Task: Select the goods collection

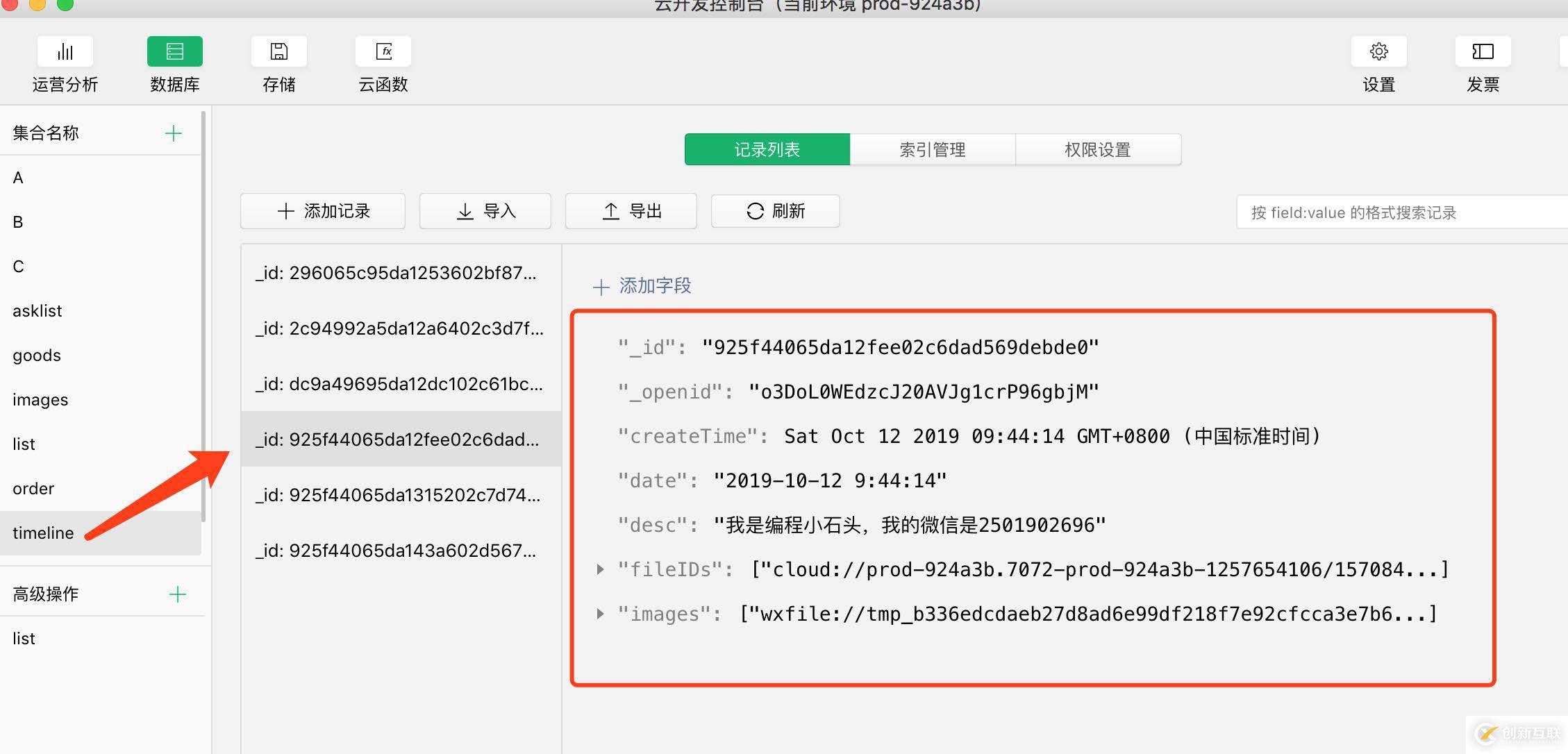Action: point(37,355)
